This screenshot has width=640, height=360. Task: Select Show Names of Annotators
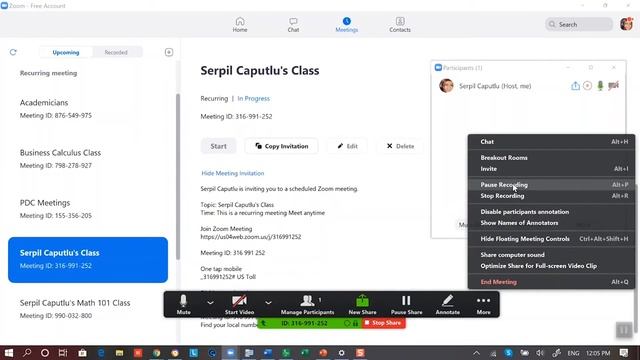551,222
